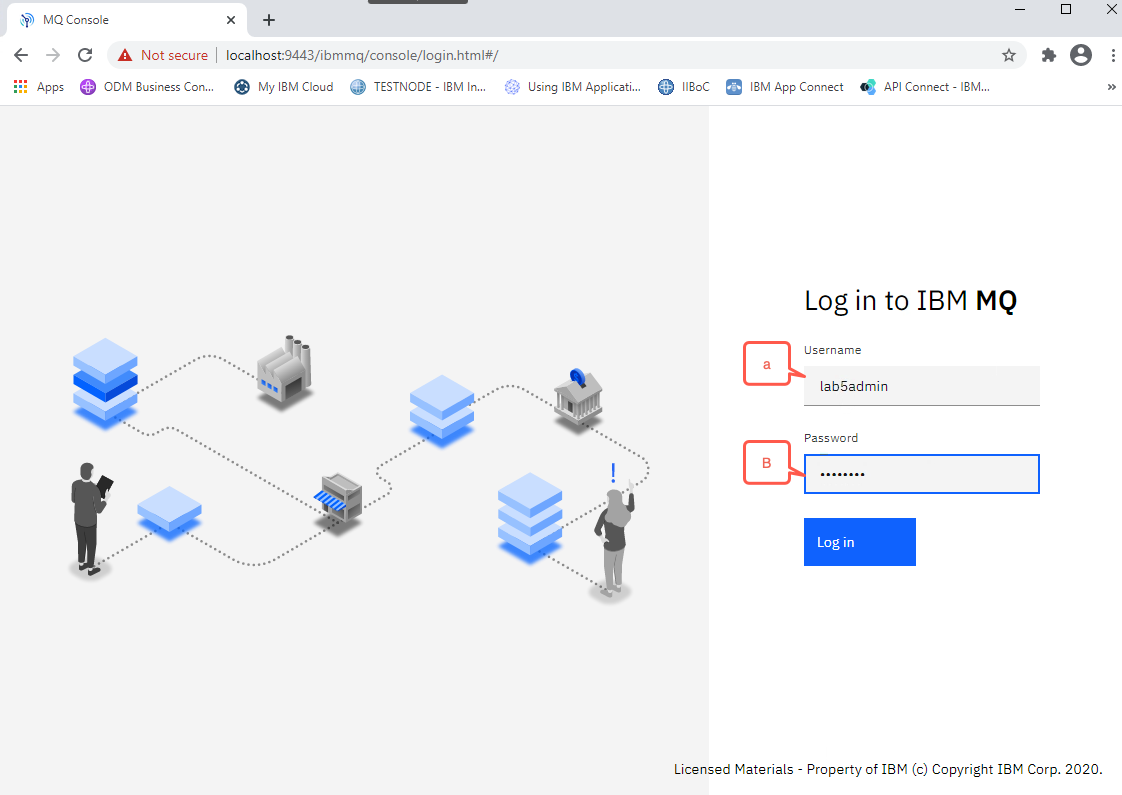
Task: Select the MQ Console tab
Action: pyautogui.click(x=127, y=20)
